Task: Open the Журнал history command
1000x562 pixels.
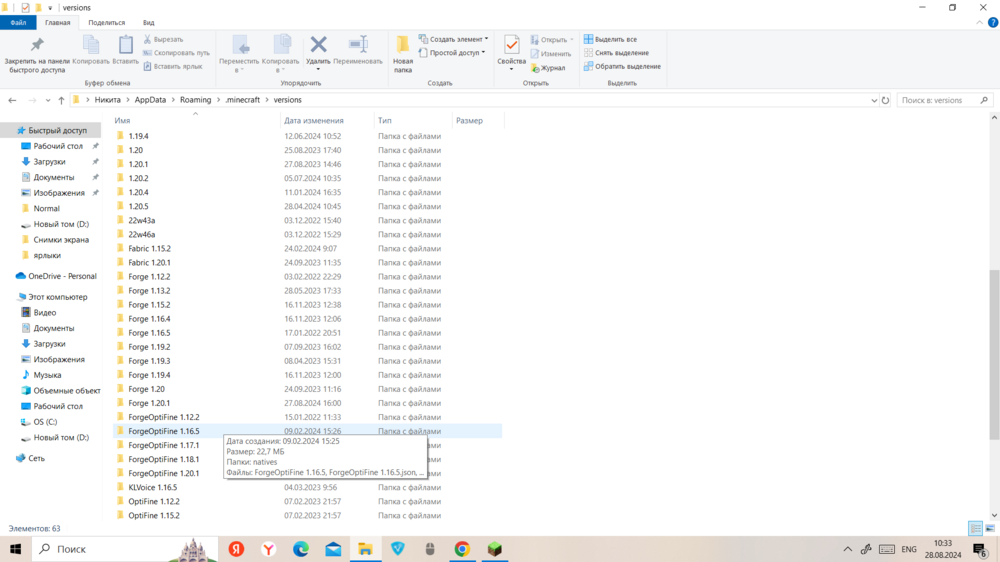Action: tap(548, 68)
